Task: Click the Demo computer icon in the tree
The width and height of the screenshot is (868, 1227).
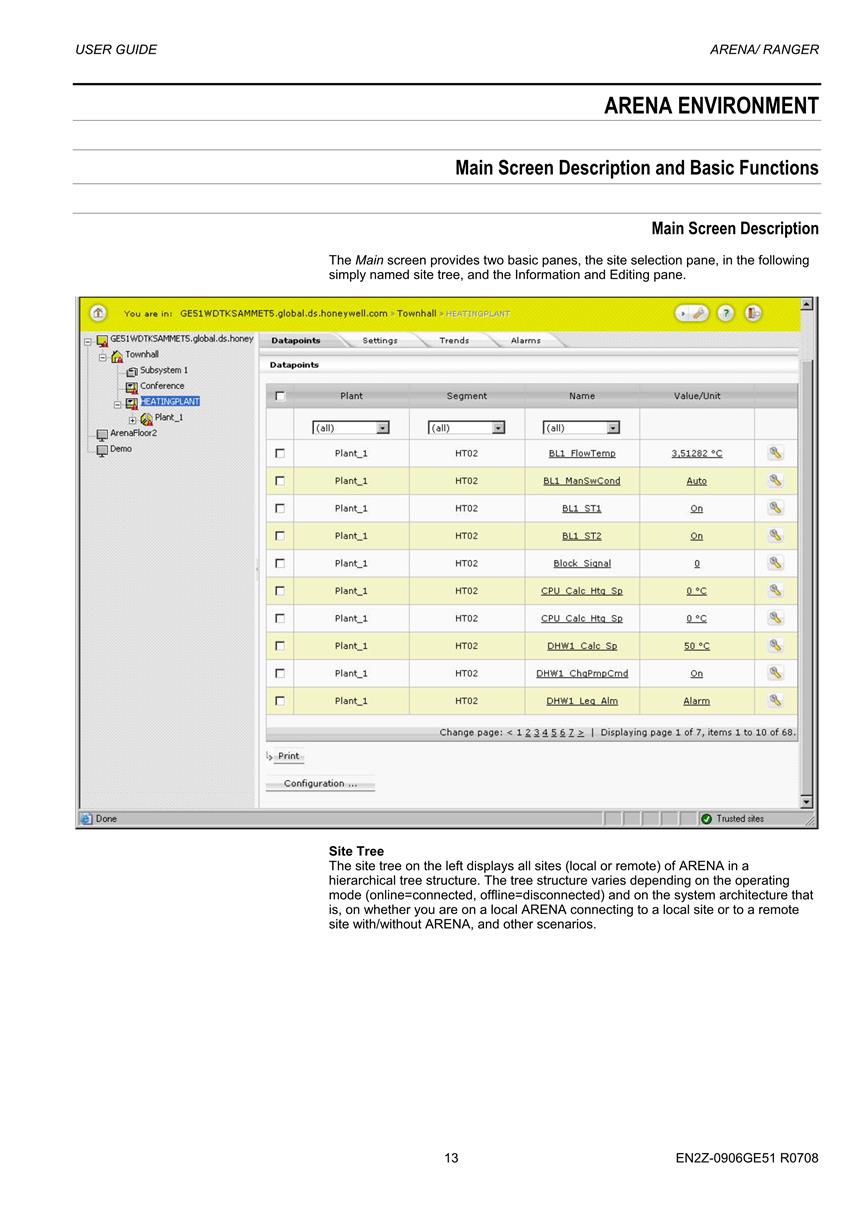Action: tap(102, 450)
